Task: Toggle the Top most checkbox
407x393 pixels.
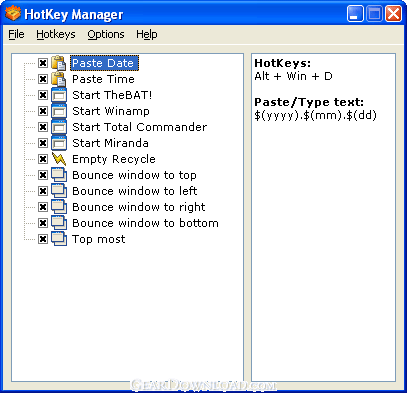Action: pyautogui.click(x=43, y=239)
